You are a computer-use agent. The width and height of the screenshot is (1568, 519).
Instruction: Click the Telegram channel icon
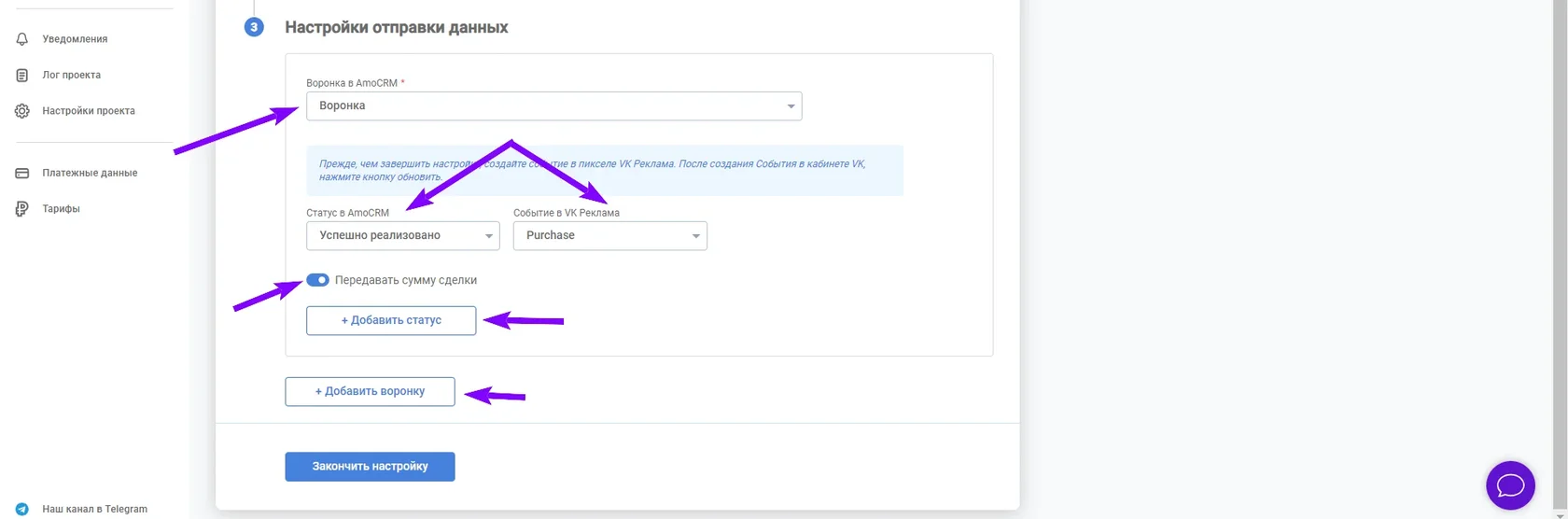tap(22, 509)
